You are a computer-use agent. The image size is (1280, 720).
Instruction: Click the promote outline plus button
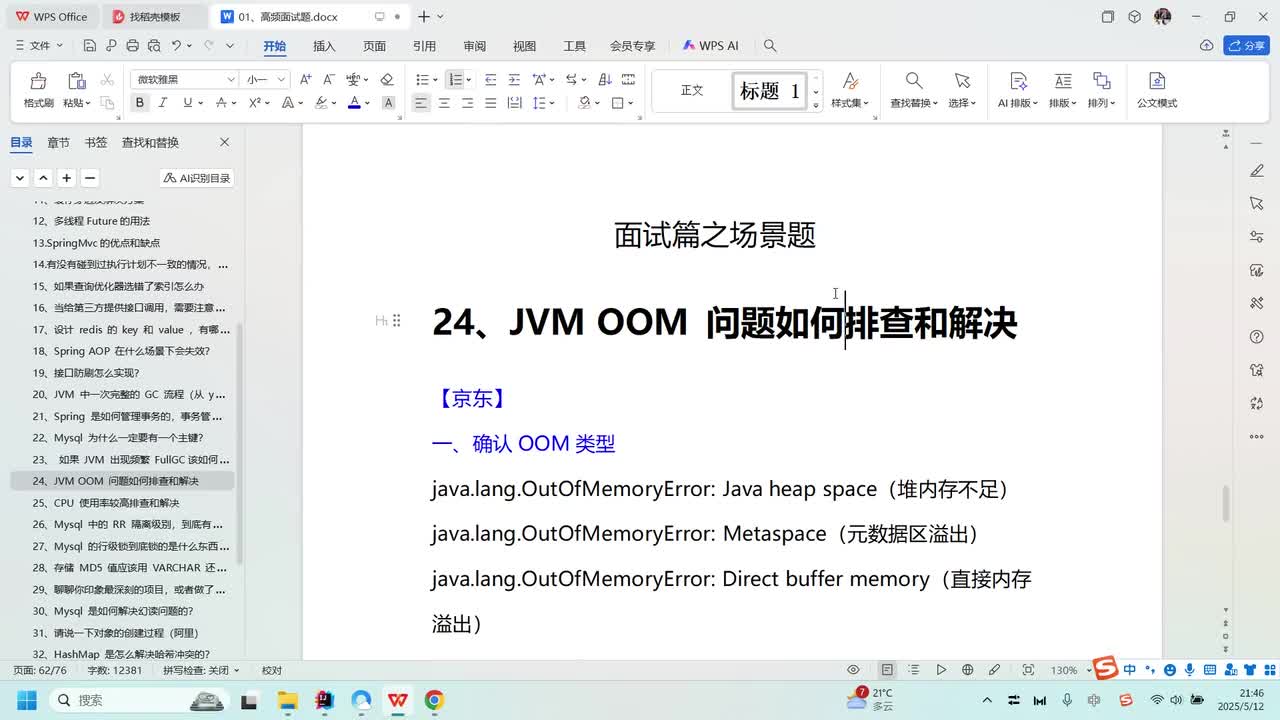(66, 178)
